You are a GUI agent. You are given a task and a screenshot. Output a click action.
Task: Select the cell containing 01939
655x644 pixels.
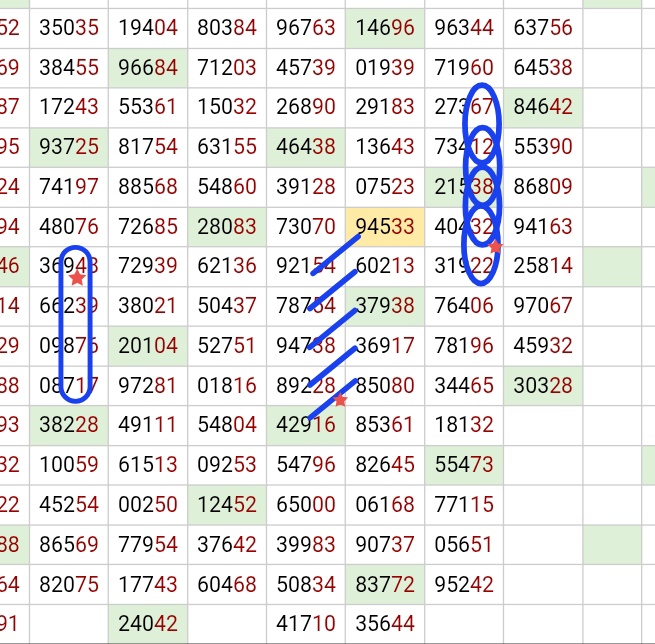pos(385,68)
